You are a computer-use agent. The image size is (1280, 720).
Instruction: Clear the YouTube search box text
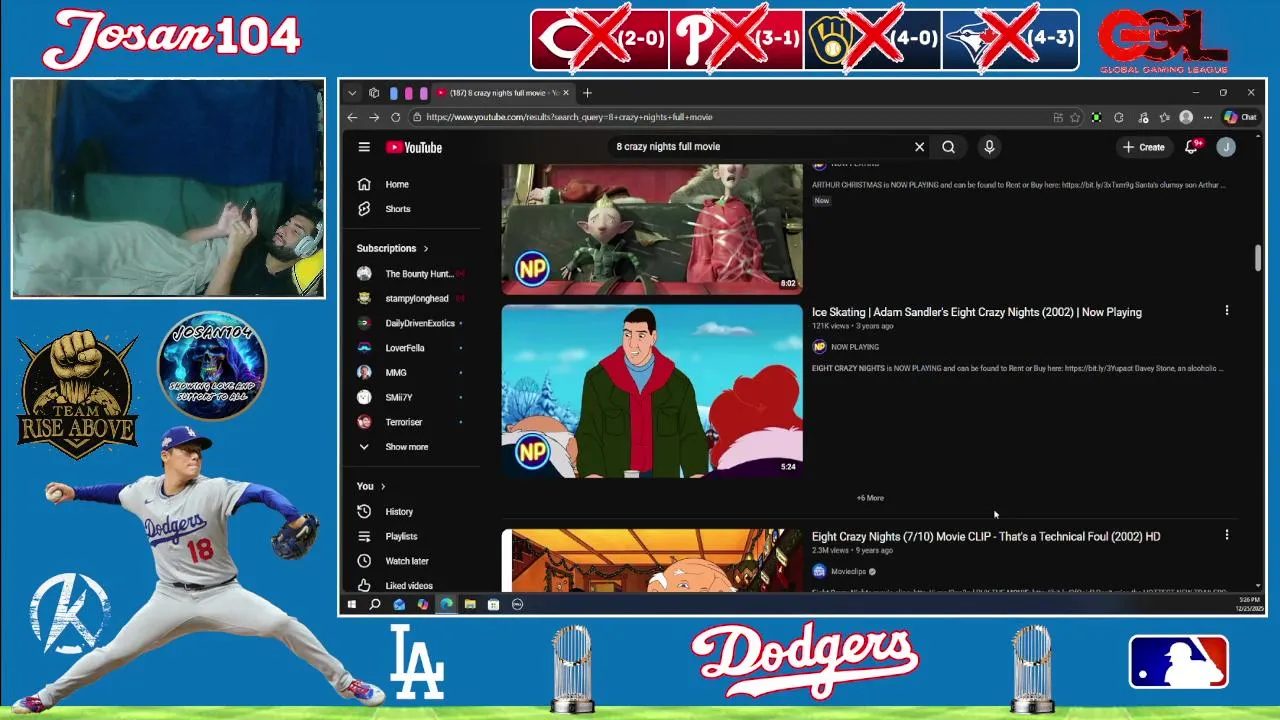(919, 147)
